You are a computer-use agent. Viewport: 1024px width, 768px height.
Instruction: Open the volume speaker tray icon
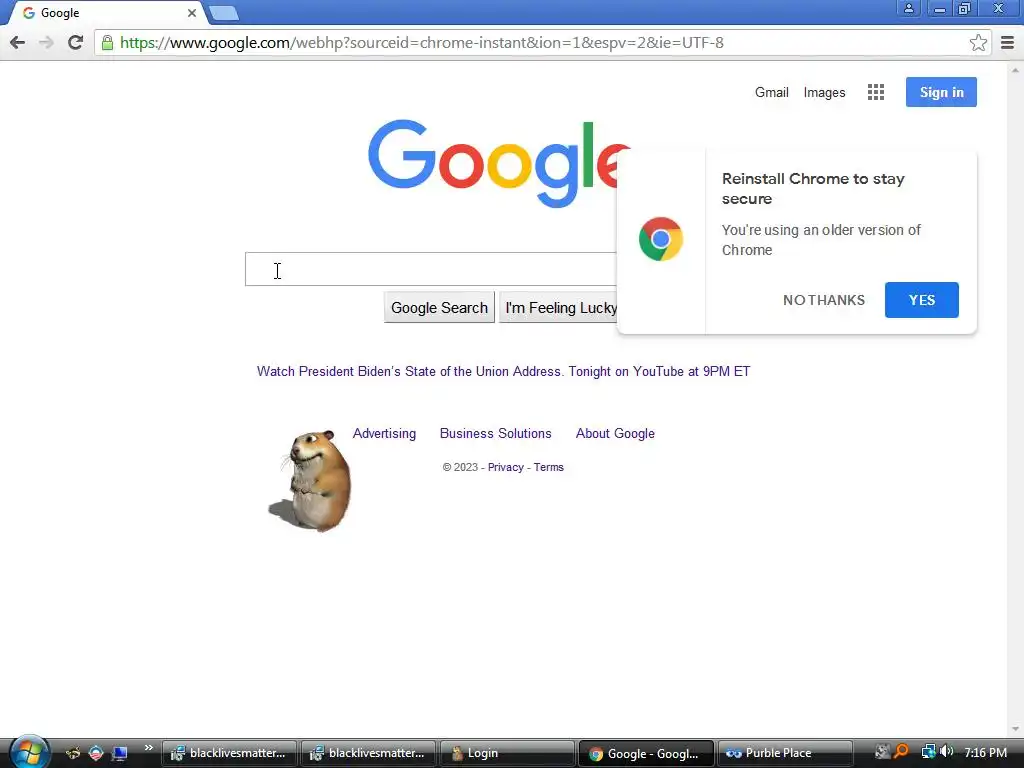tap(946, 752)
